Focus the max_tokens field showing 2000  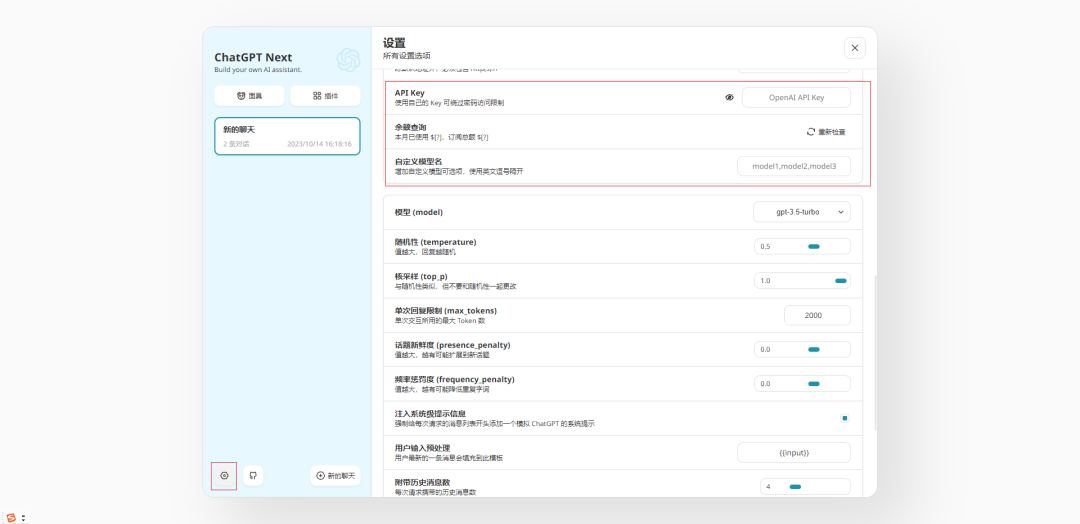[x=818, y=315]
